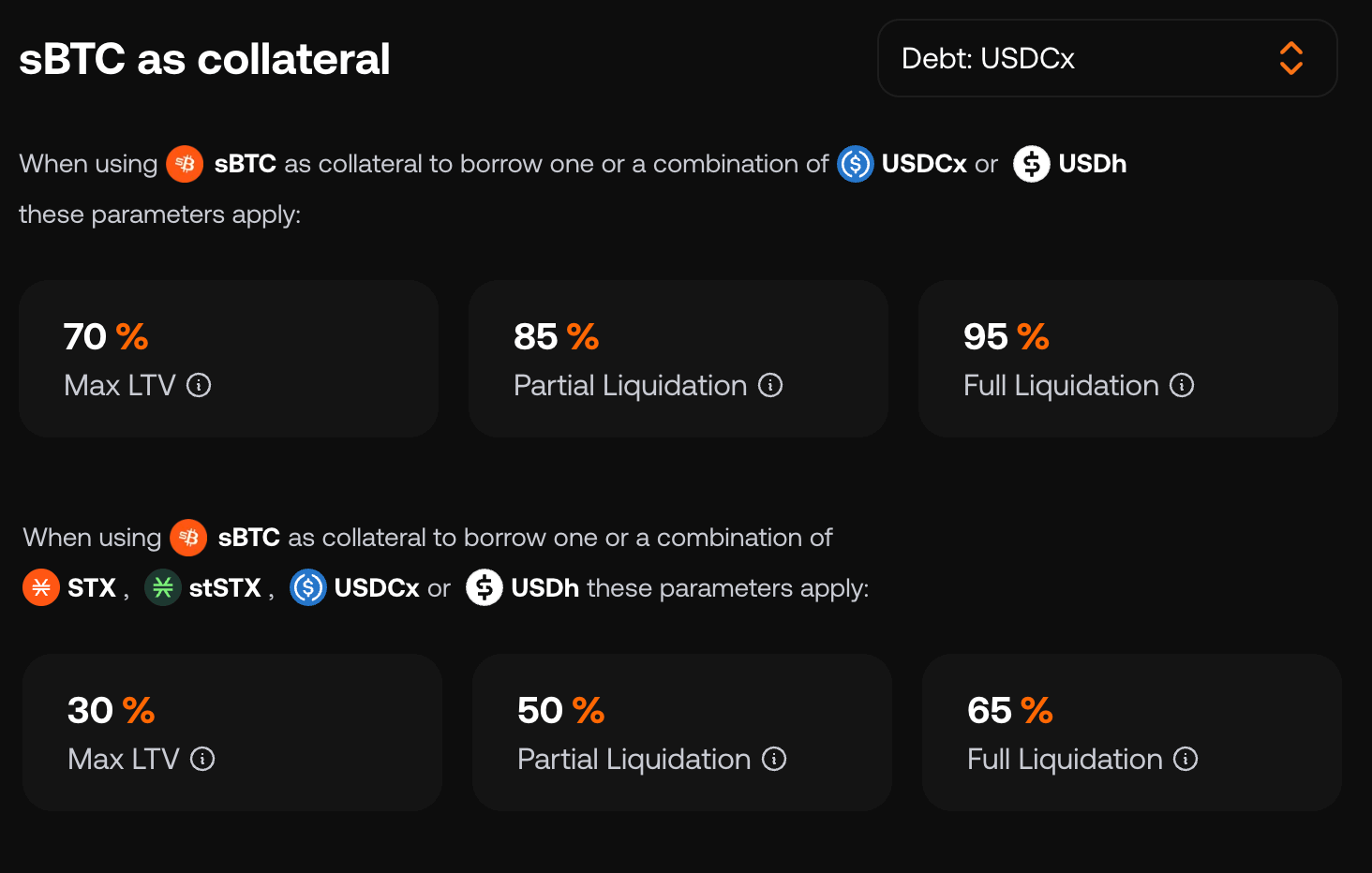The image size is (1372, 873).
Task: Click info icon beside 65% Full Liquidation
Action: [1186, 759]
